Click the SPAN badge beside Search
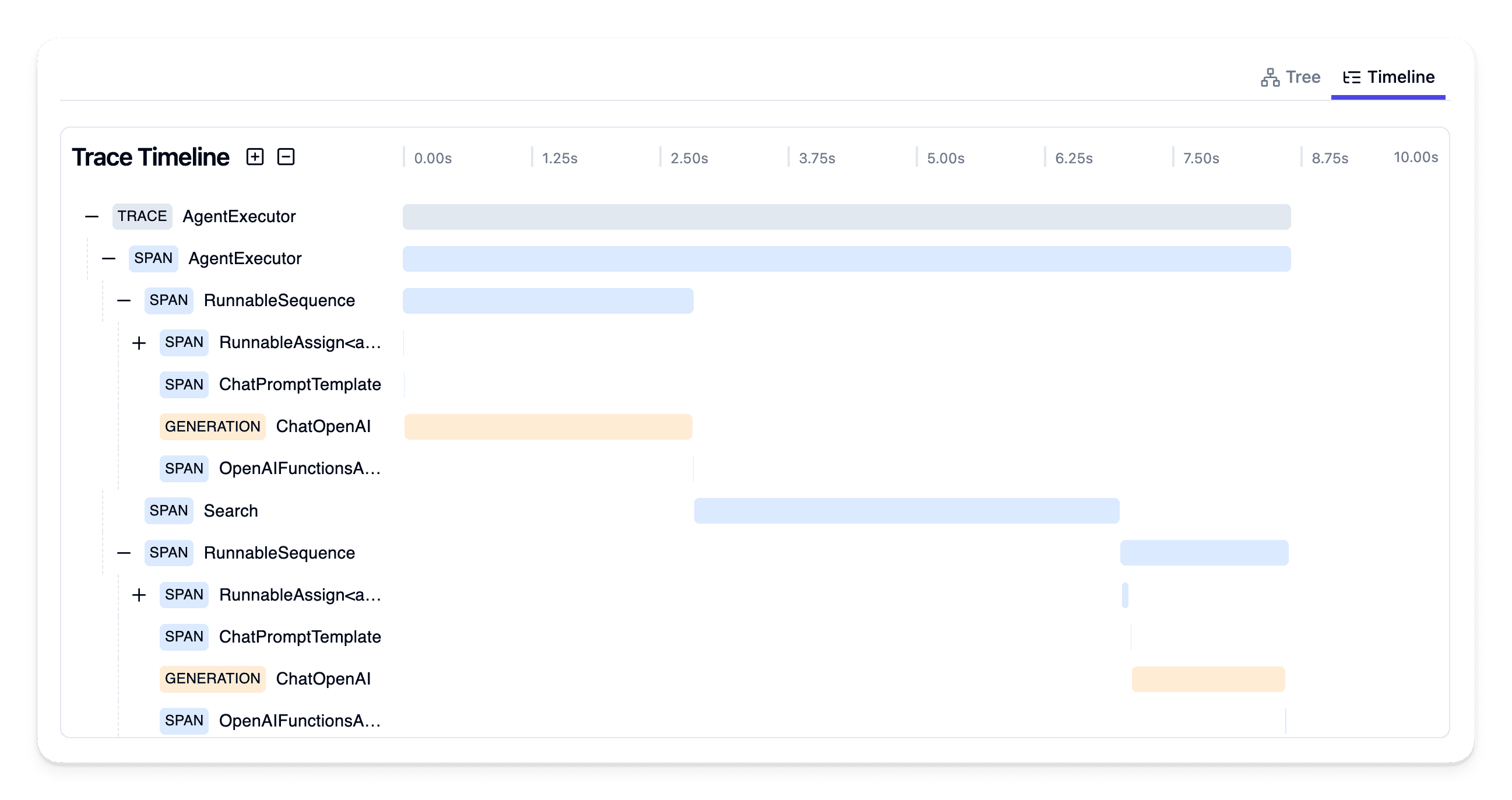Viewport: 1512px width, 800px height. point(168,510)
